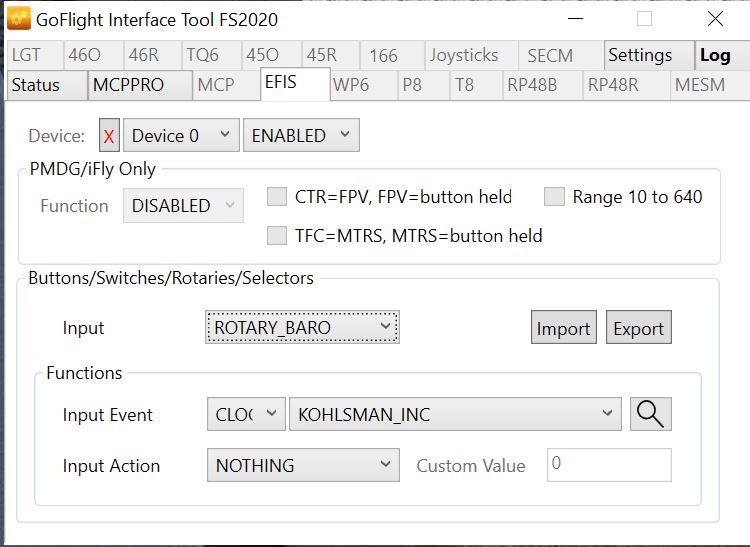Go to the Status tab
750x547 pixels.
click(x=35, y=85)
